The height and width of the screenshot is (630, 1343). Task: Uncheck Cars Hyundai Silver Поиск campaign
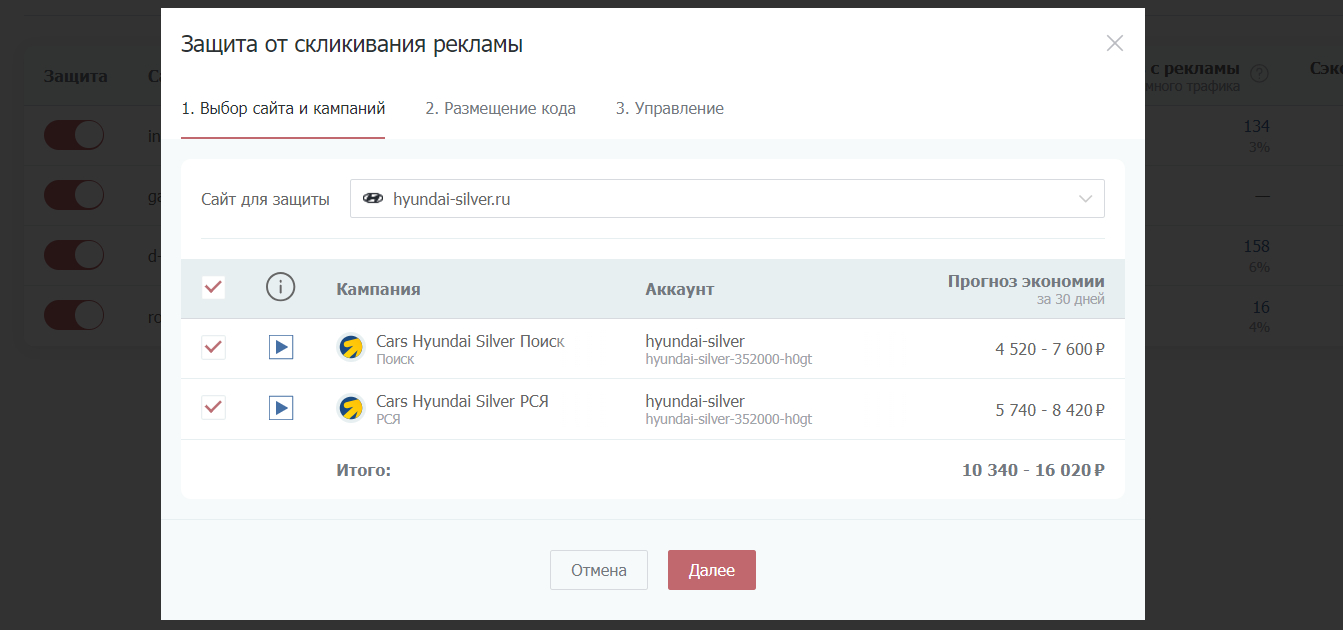click(214, 348)
